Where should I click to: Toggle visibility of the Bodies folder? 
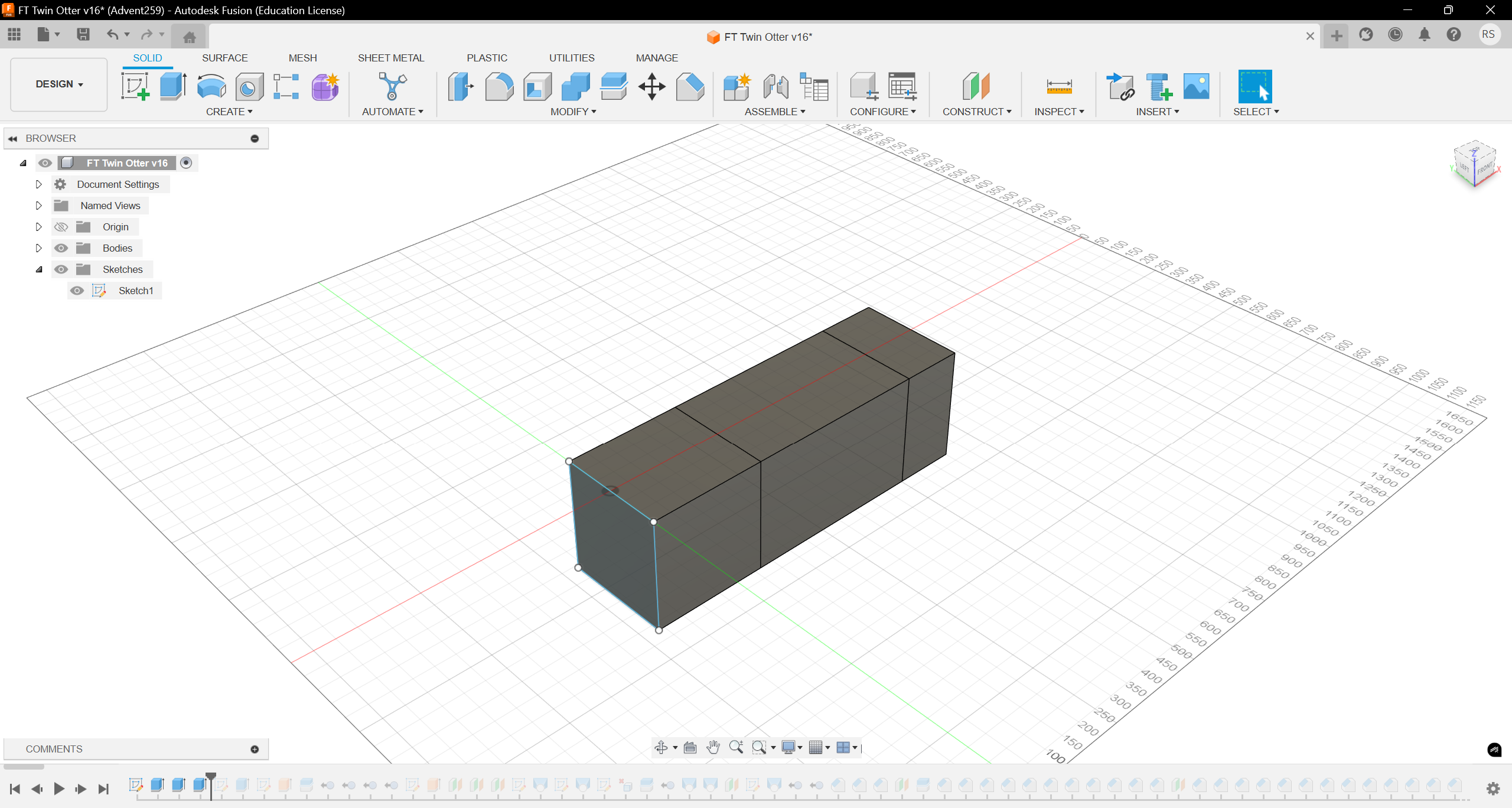pos(61,248)
